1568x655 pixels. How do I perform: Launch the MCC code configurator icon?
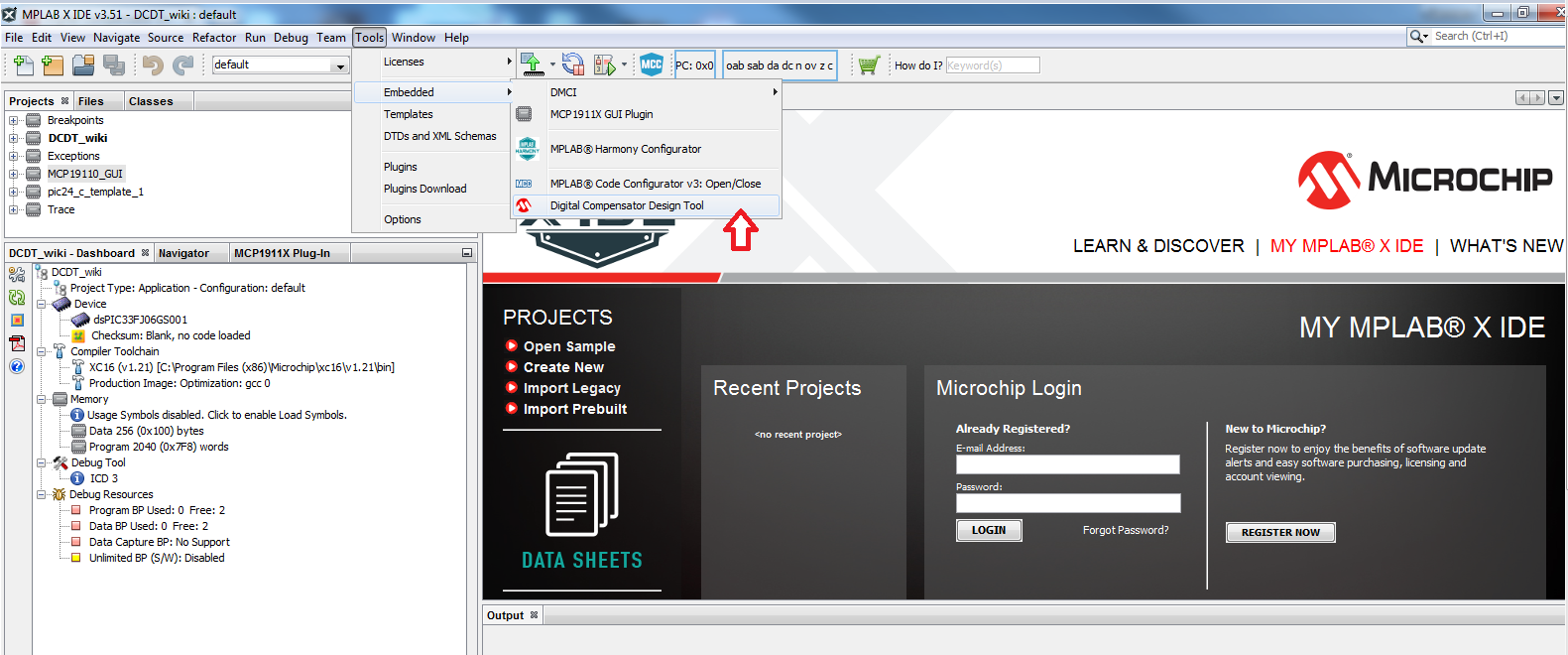[652, 65]
